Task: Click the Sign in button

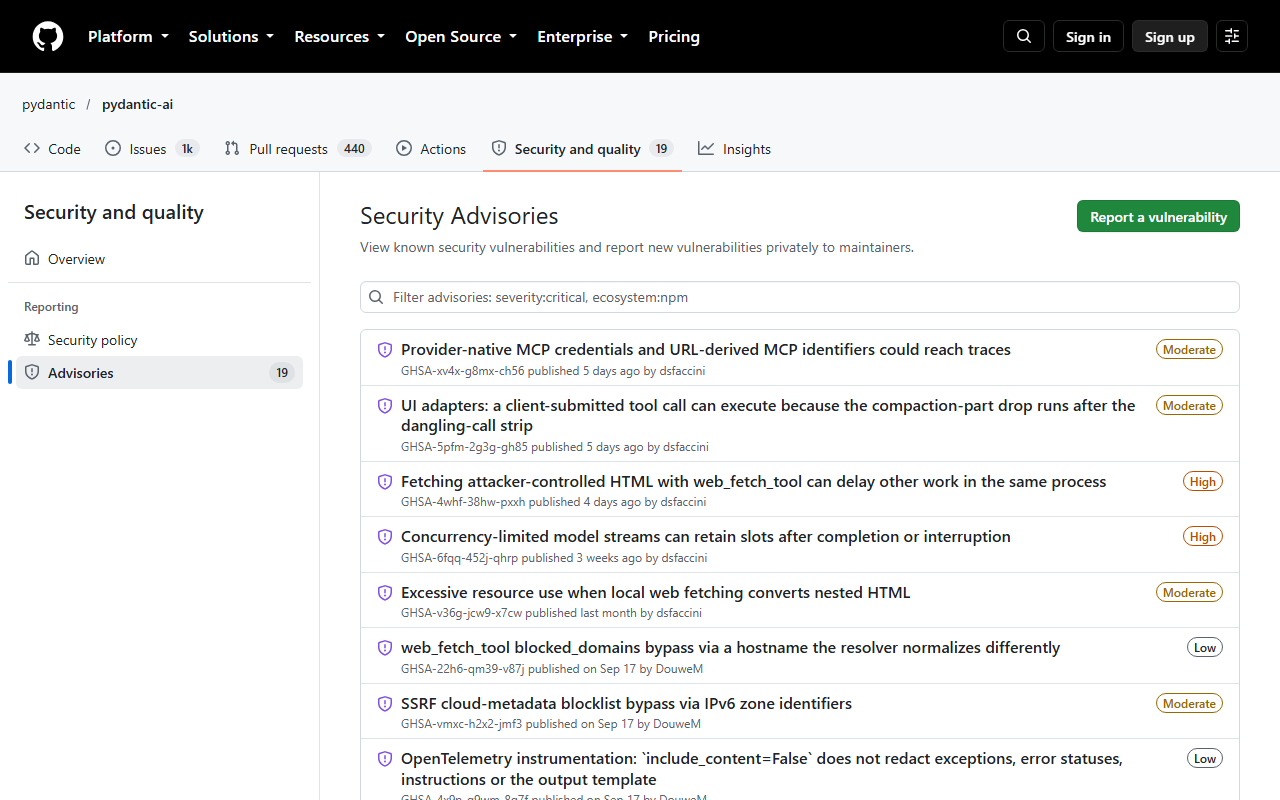Action: (x=1088, y=36)
